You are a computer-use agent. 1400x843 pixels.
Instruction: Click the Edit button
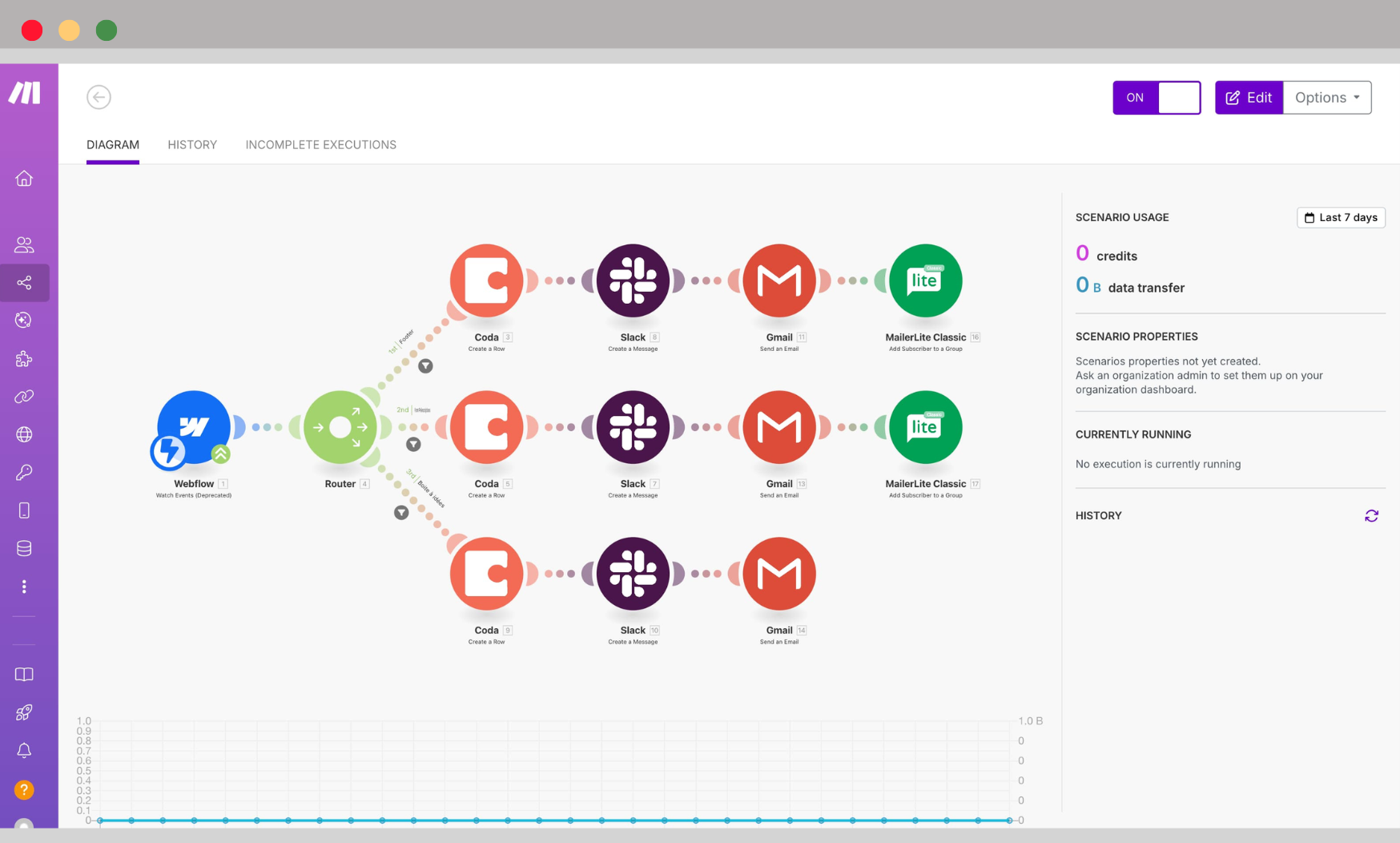[1248, 97]
